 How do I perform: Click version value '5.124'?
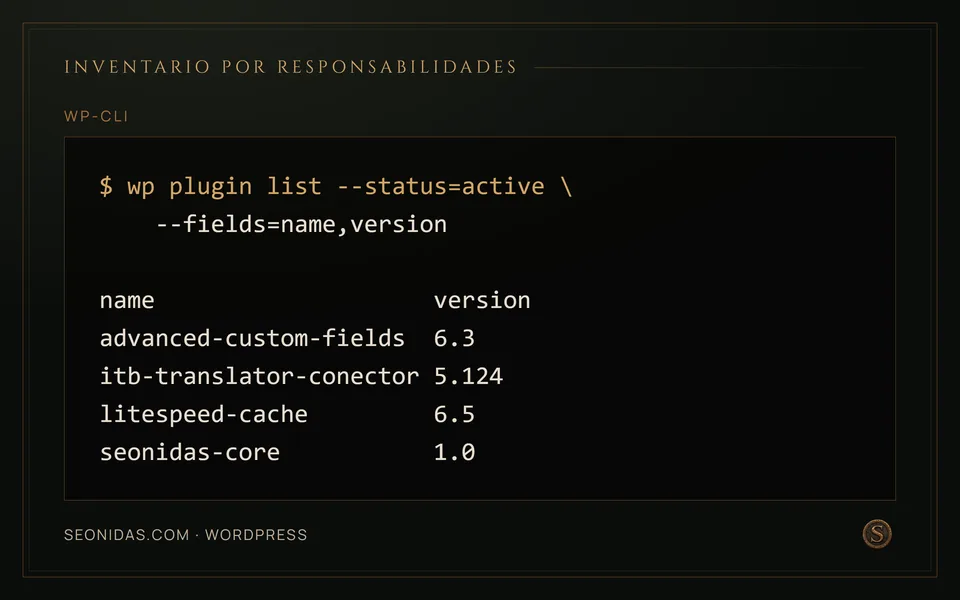468,376
